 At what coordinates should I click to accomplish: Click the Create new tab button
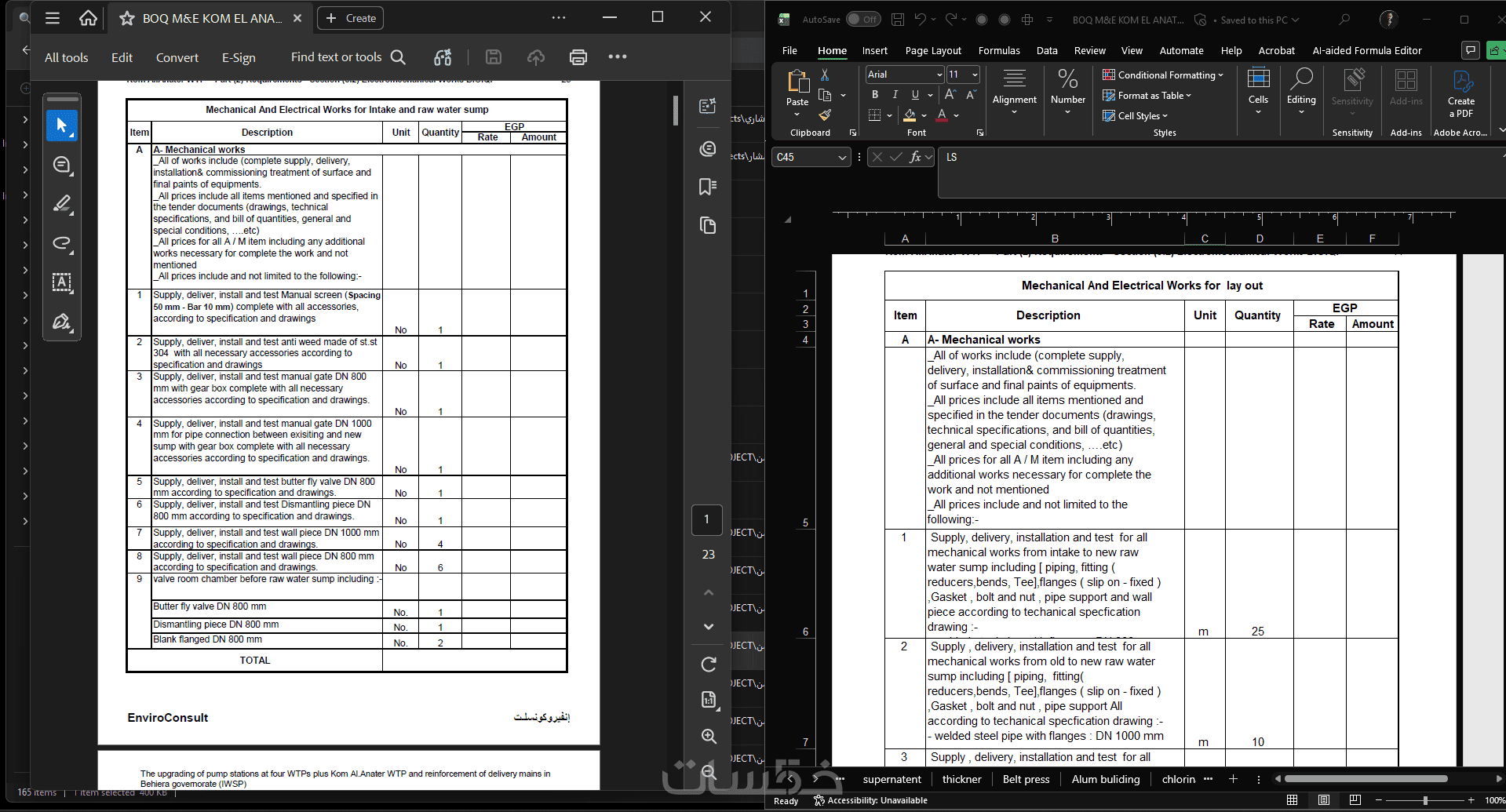coord(350,18)
